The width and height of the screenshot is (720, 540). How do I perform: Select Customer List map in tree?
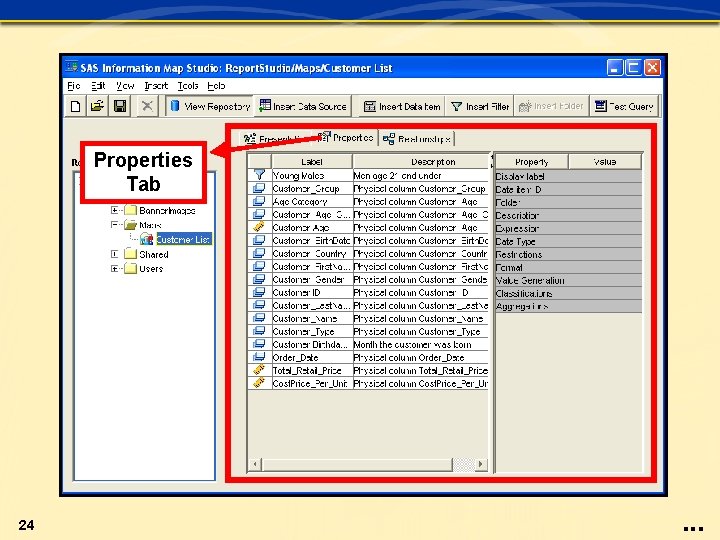coord(183,239)
